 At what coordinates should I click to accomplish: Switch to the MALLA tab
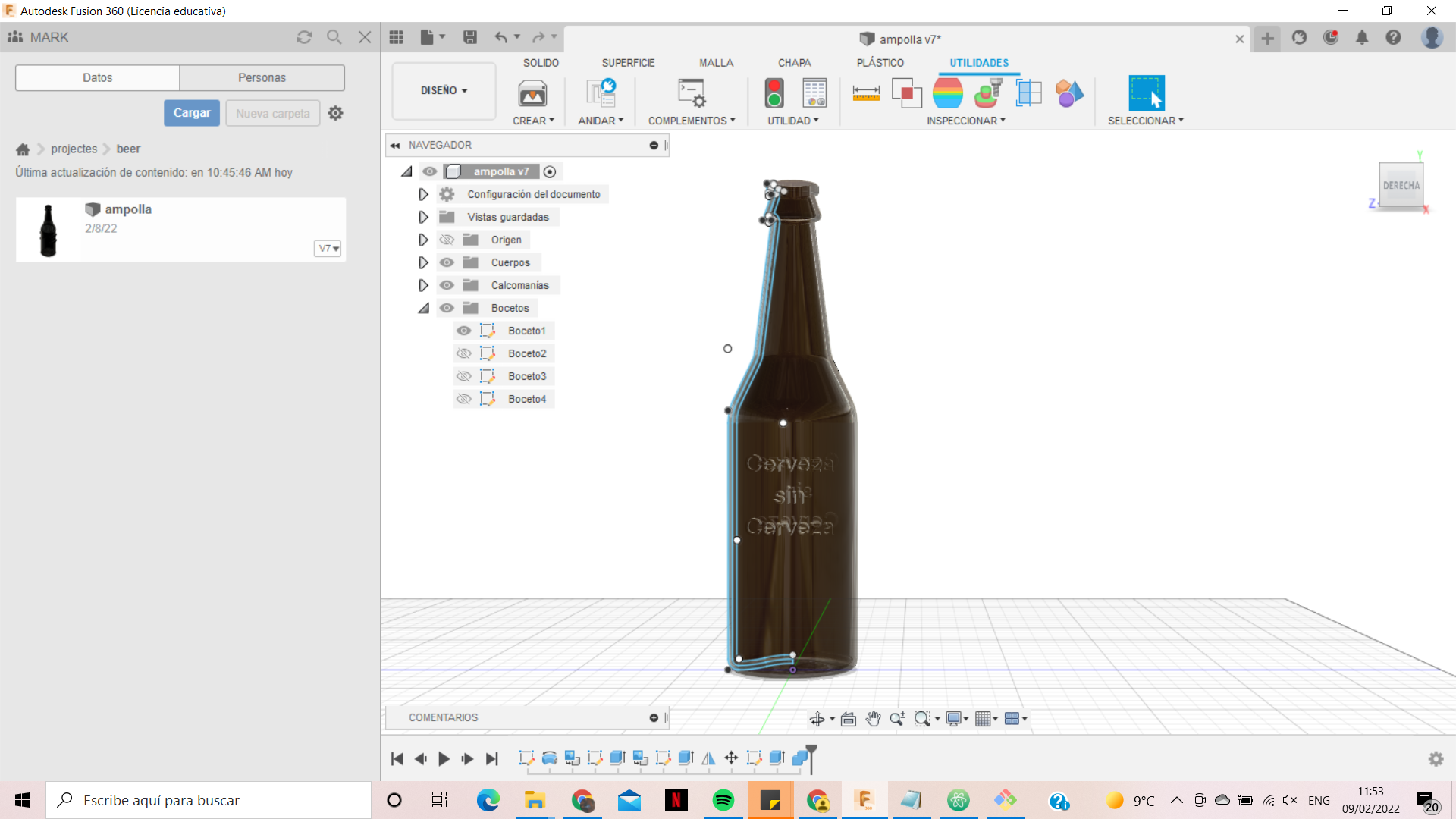click(716, 63)
